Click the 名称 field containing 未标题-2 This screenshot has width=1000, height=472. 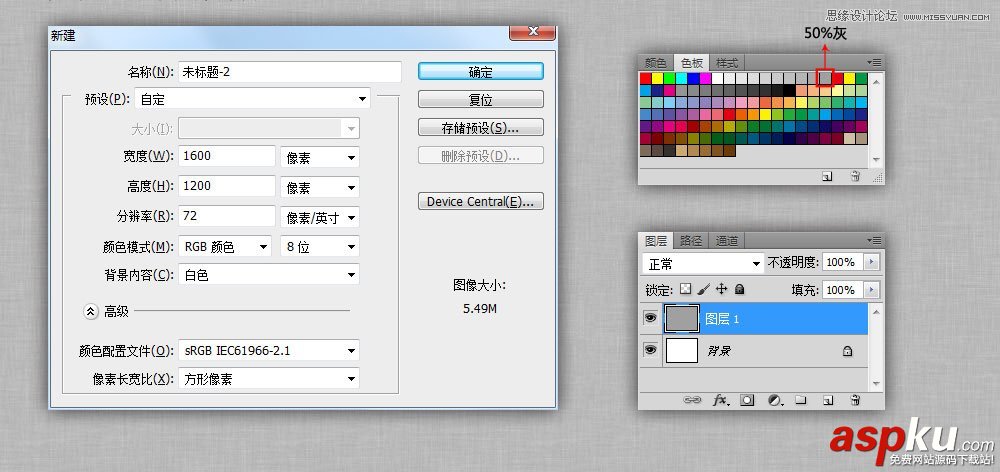click(x=290, y=72)
